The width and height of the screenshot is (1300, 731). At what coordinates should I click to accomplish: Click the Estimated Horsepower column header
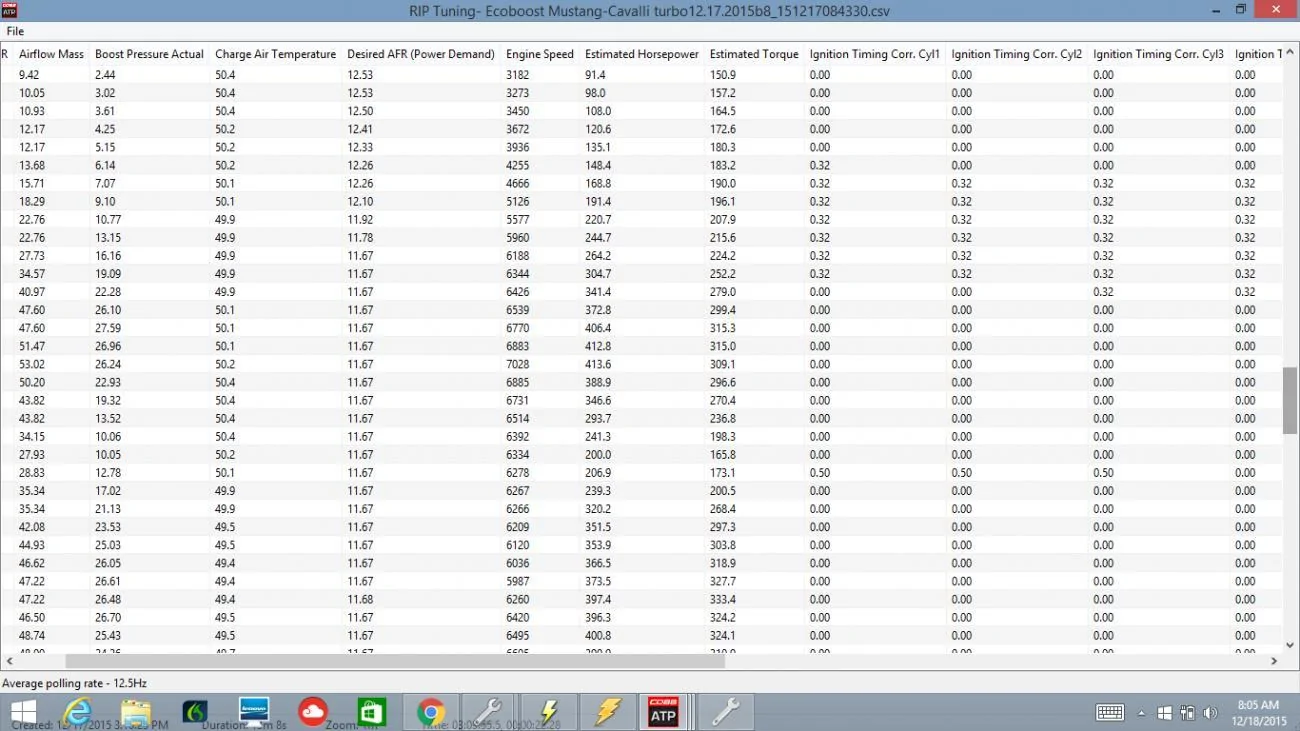642,54
